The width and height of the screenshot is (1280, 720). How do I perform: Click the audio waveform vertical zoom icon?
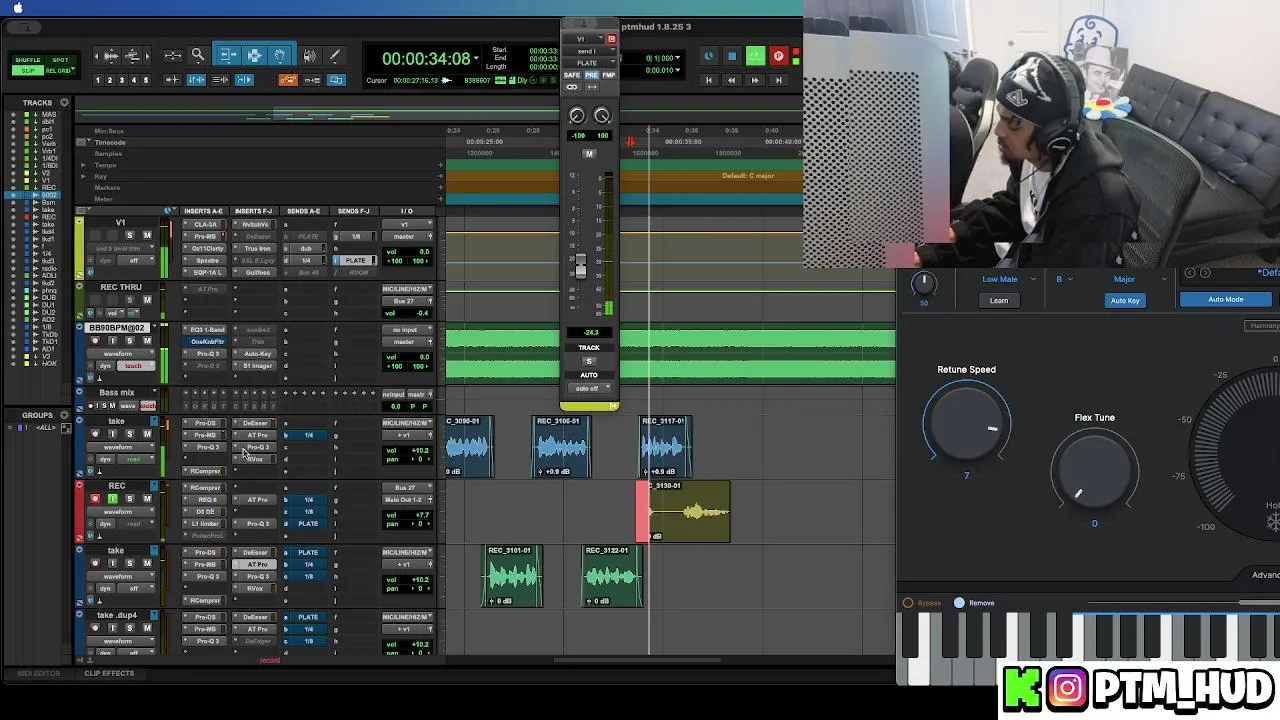[111, 56]
